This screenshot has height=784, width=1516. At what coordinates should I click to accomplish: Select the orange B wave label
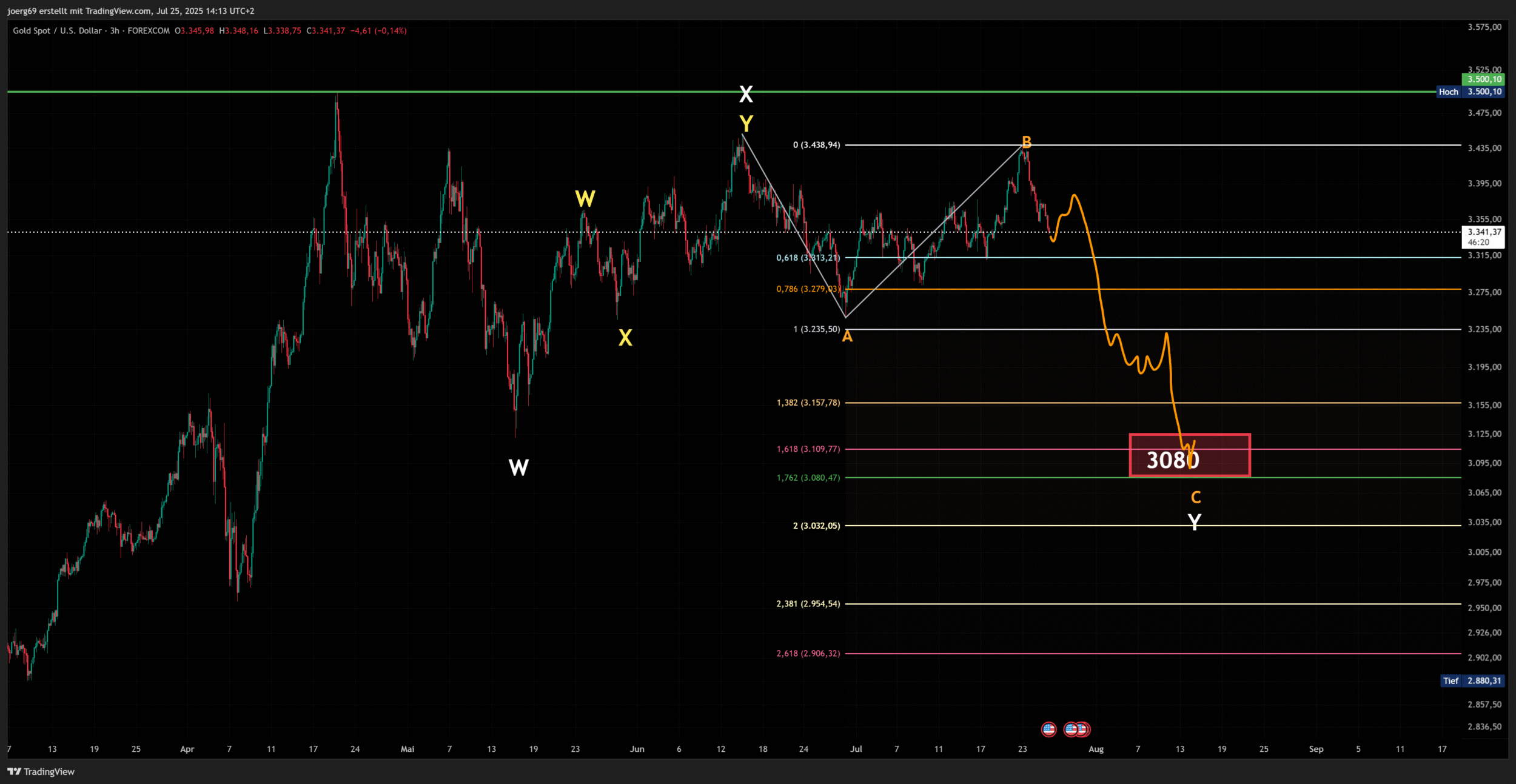coord(1026,142)
